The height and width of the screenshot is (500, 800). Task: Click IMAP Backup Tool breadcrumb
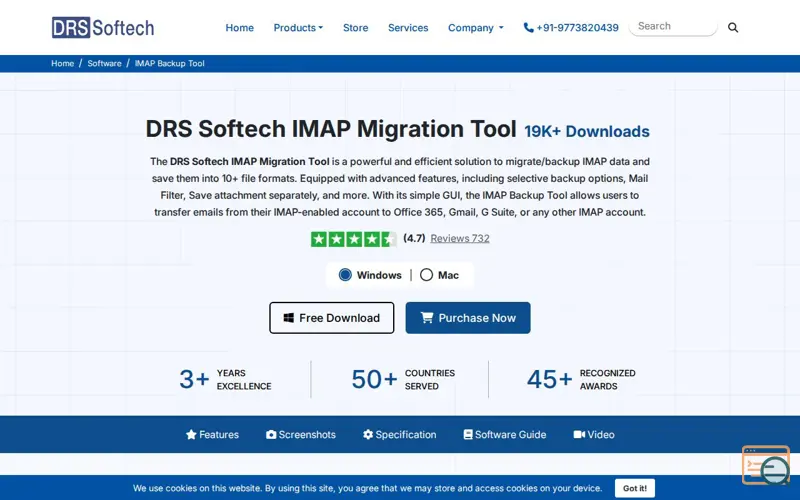169,63
